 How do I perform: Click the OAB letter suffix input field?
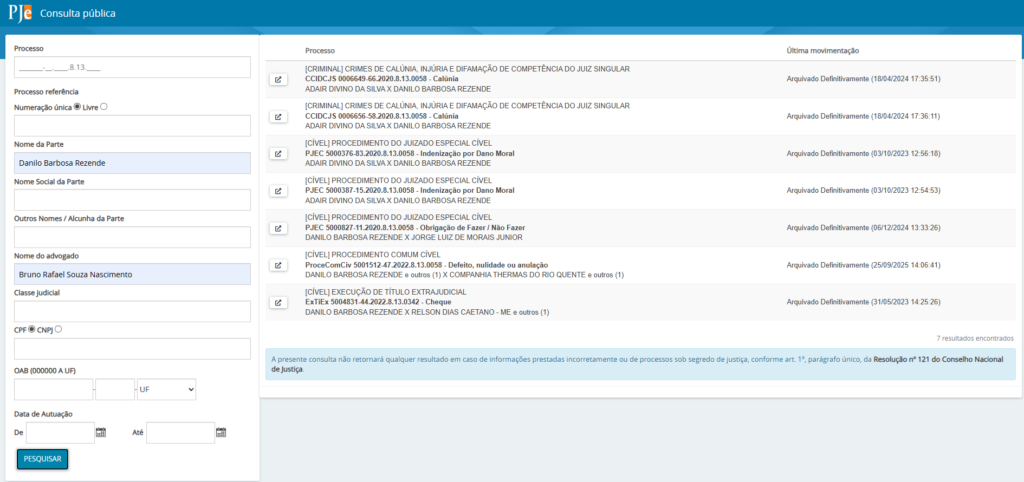(115, 389)
